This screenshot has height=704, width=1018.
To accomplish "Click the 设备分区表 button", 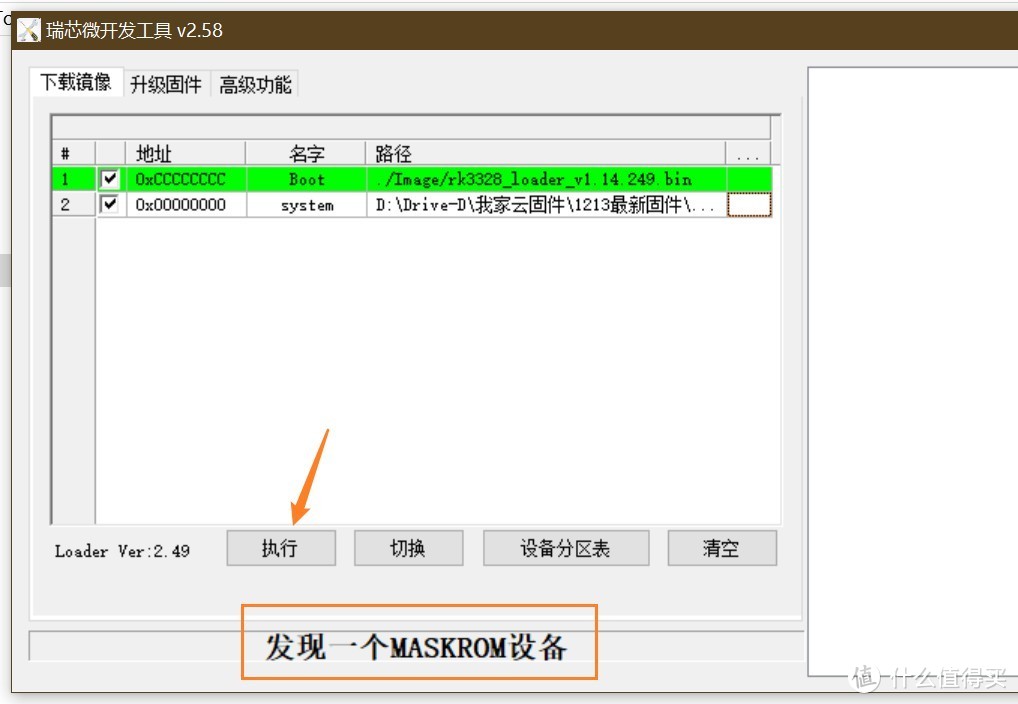I will coord(565,548).
